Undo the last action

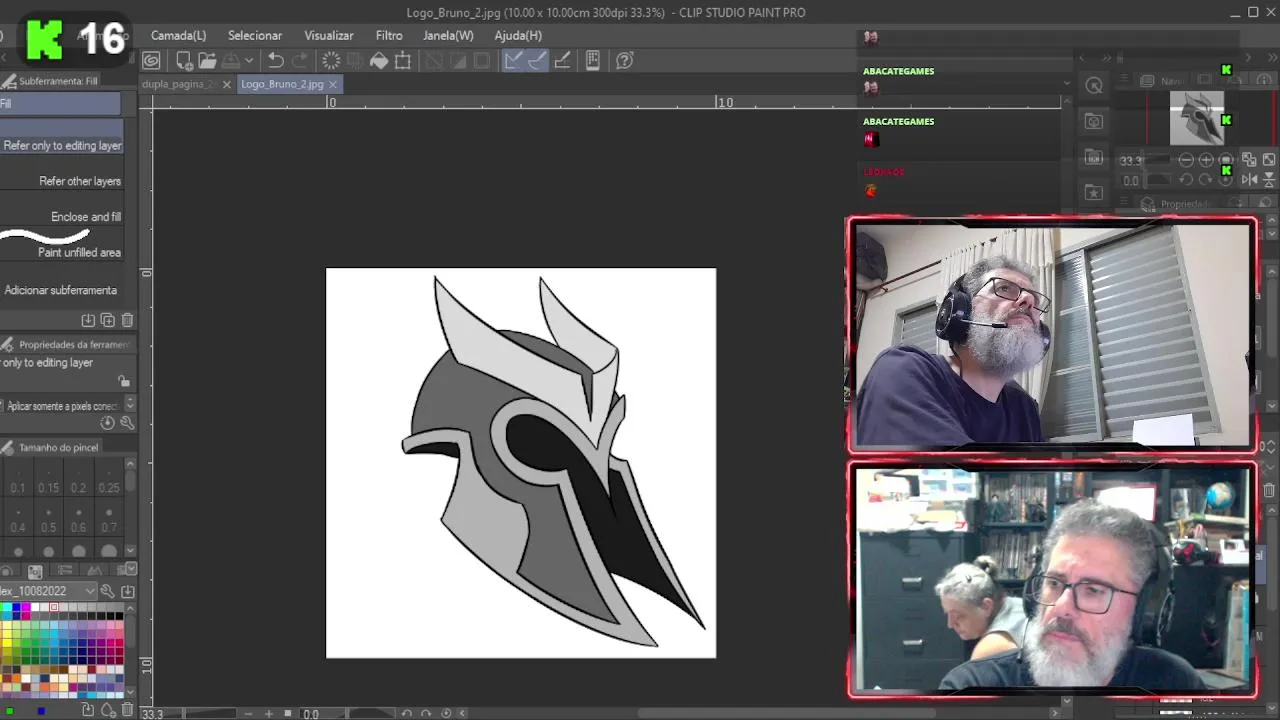tap(275, 61)
